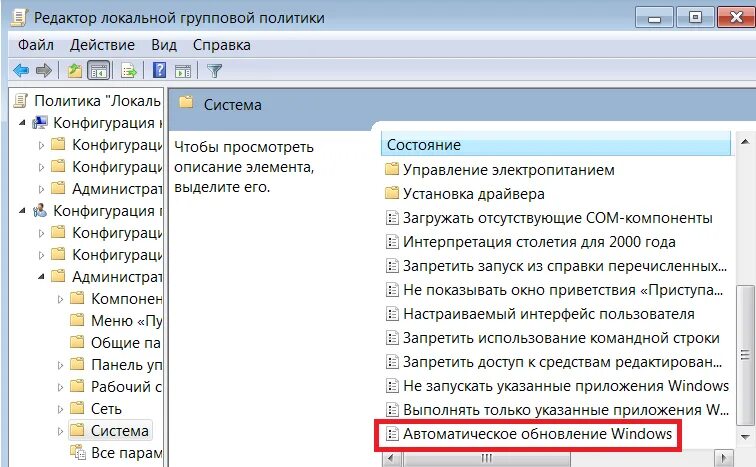Click the vertical scrollbar thumb
The height and width of the screenshot is (467, 756).
pos(745,355)
